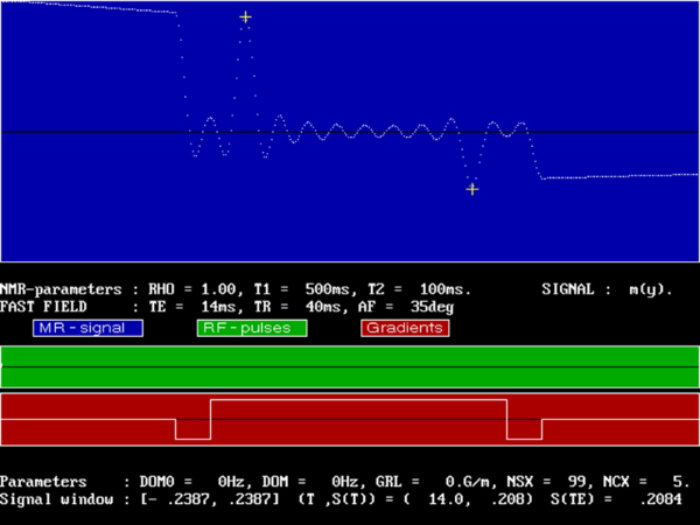Image resolution: width=700 pixels, height=525 pixels.
Task: Select the upper yellow cross marker at signal peak
Action: pos(246,17)
